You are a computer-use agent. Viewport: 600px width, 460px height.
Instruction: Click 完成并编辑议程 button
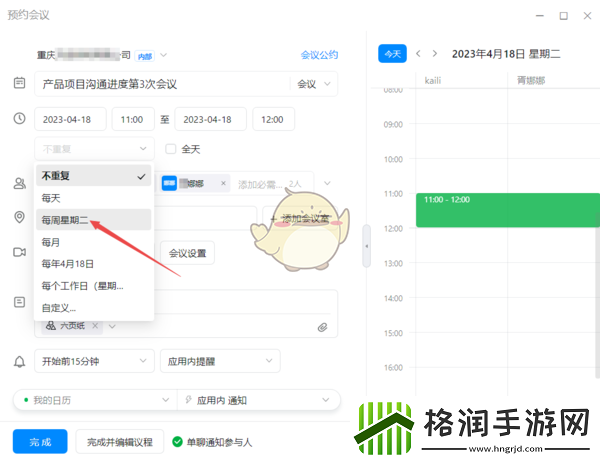(120, 442)
